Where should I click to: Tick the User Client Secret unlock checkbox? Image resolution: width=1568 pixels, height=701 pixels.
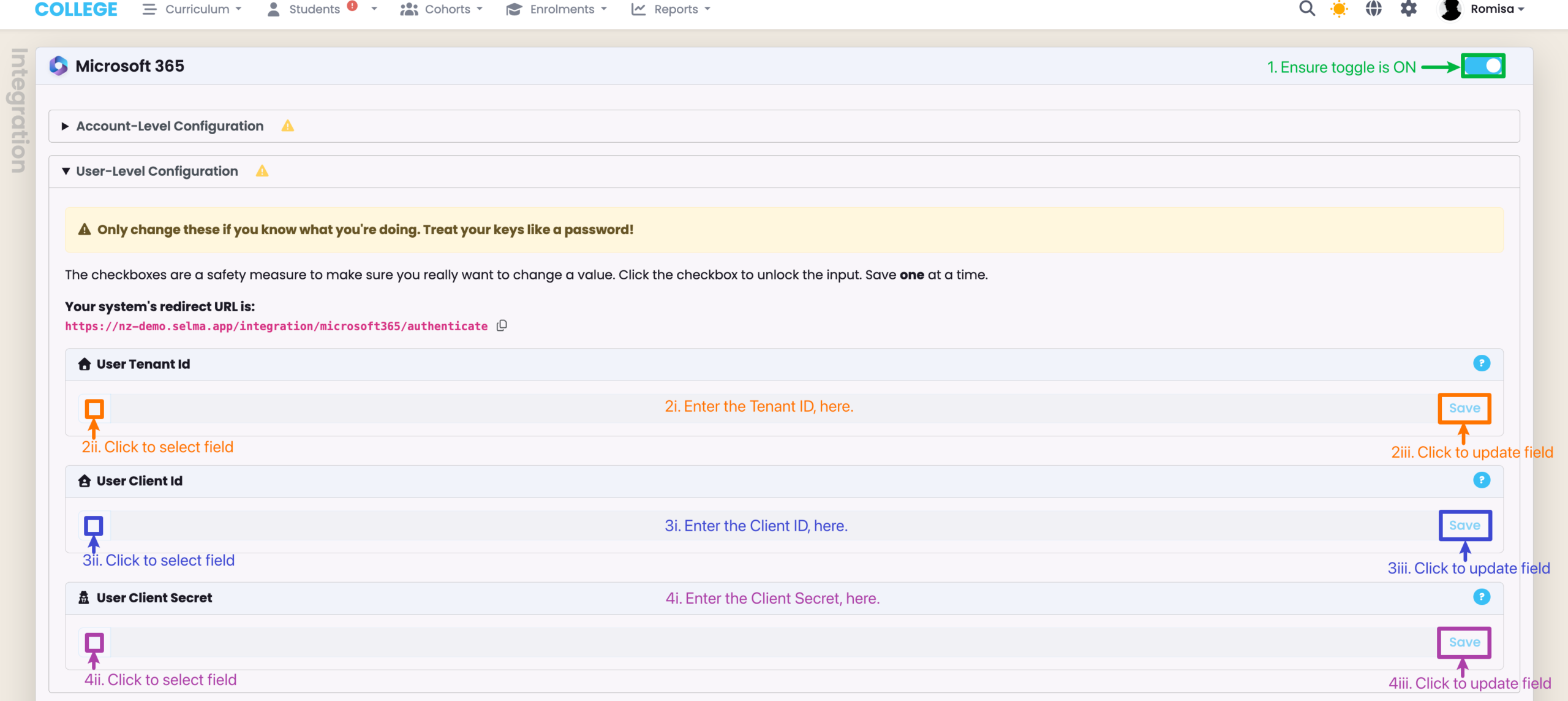click(x=94, y=642)
